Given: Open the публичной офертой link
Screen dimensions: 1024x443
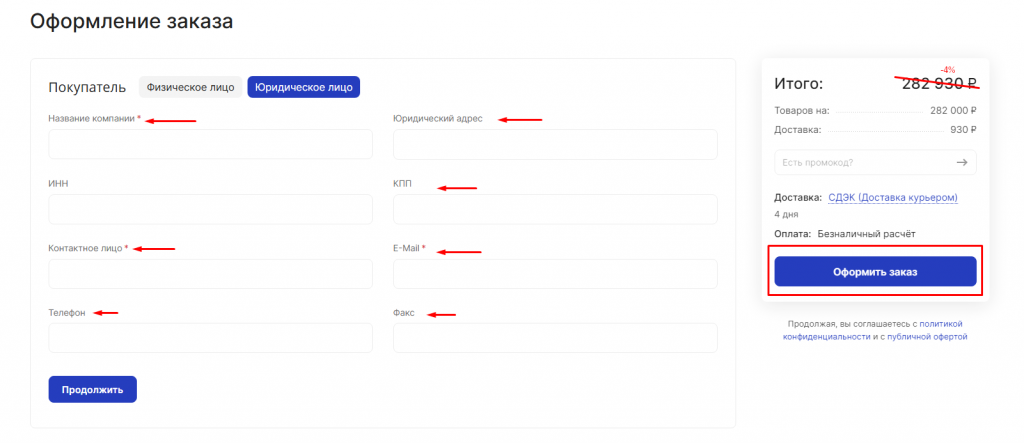Looking at the screenshot, I should pos(926,338).
